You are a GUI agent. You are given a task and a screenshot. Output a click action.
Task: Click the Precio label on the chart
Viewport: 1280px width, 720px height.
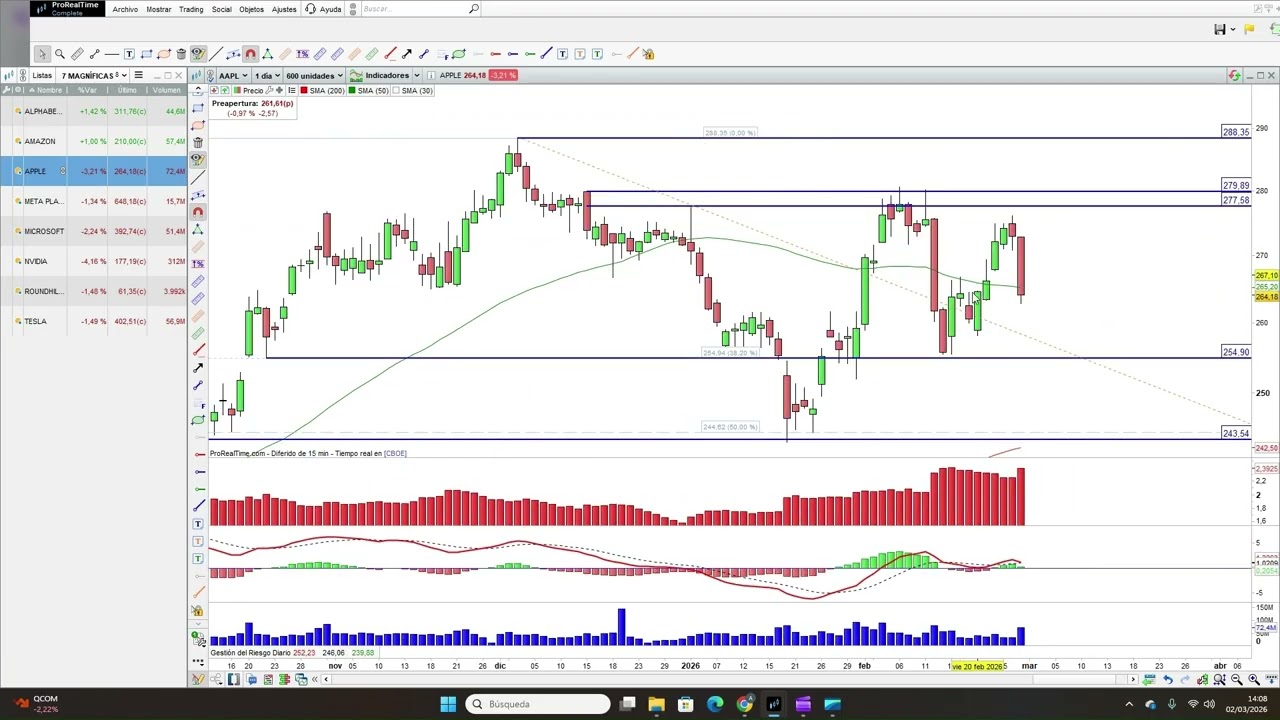pos(253,91)
